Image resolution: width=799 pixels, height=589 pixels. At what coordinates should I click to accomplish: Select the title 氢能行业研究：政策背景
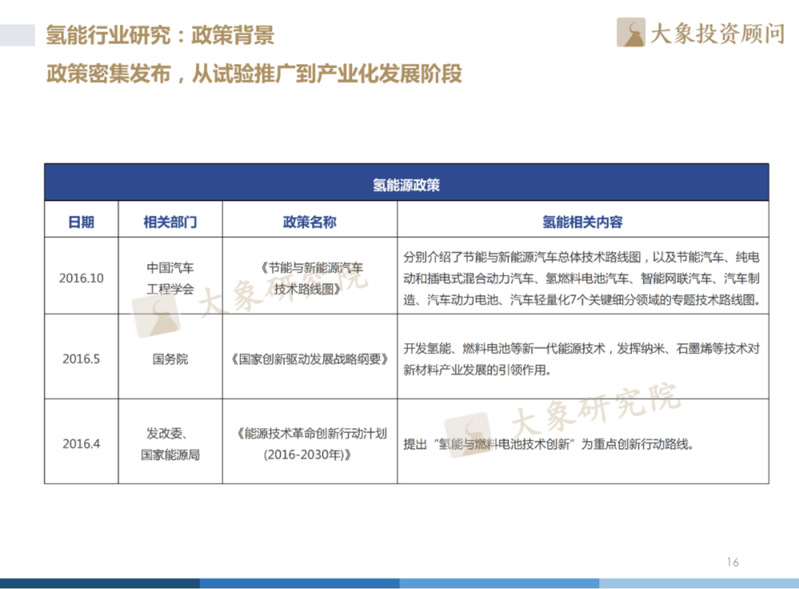pos(160,36)
